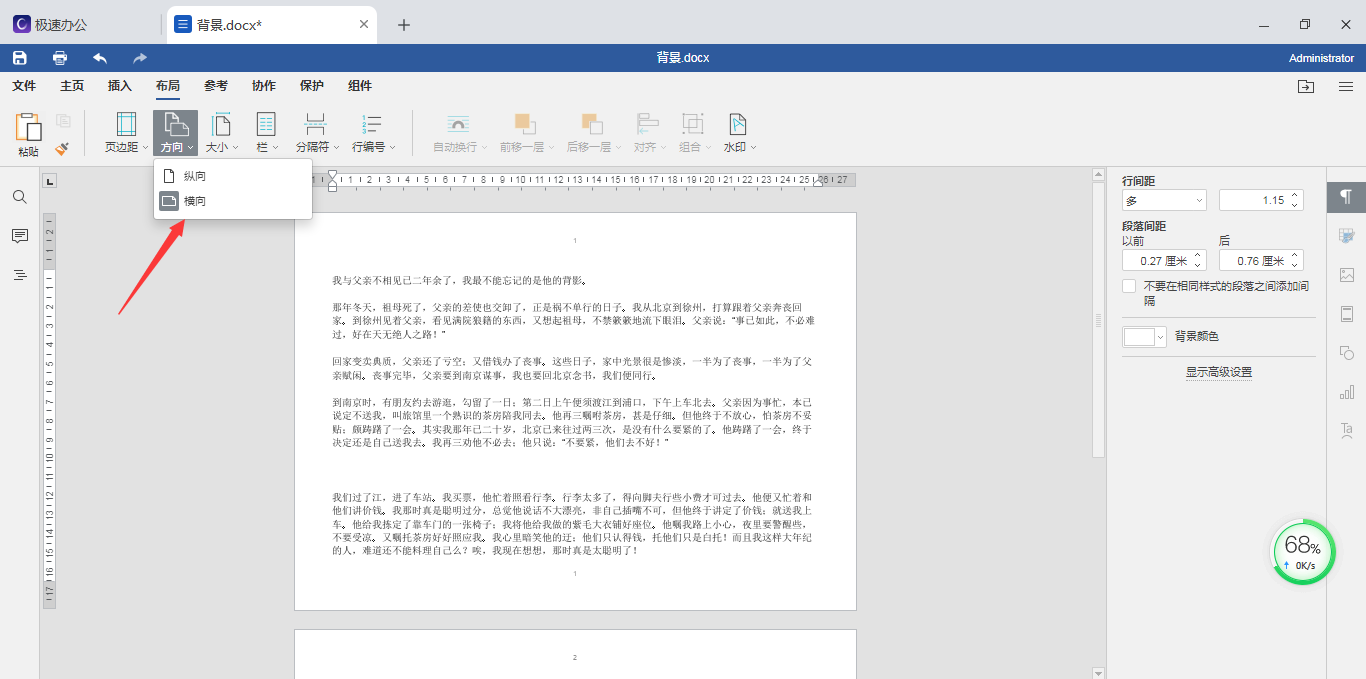Open shape settings icon in right sidebar
The height and width of the screenshot is (679, 1366).
click(x=1346, y=353)
